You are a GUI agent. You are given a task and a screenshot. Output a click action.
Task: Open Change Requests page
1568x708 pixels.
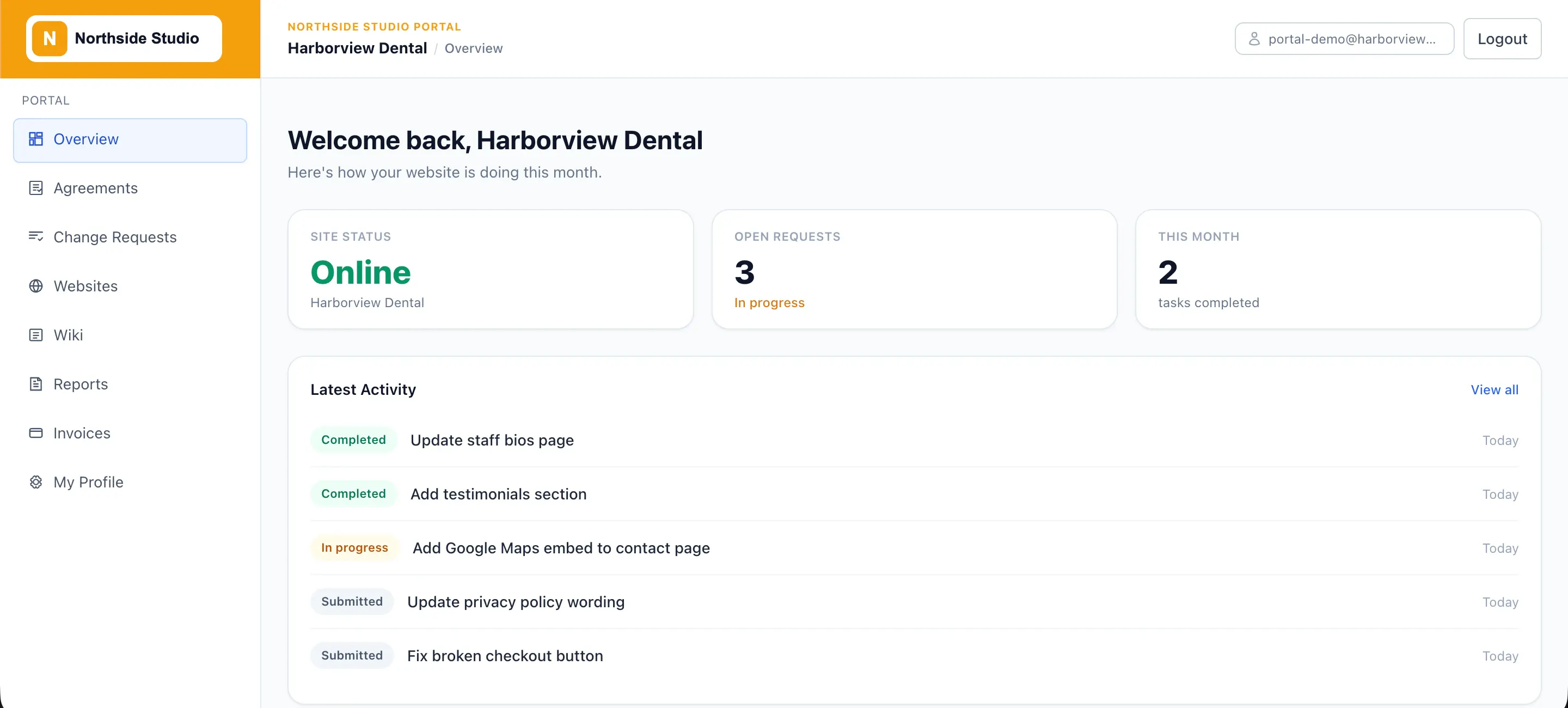(130, 237)
